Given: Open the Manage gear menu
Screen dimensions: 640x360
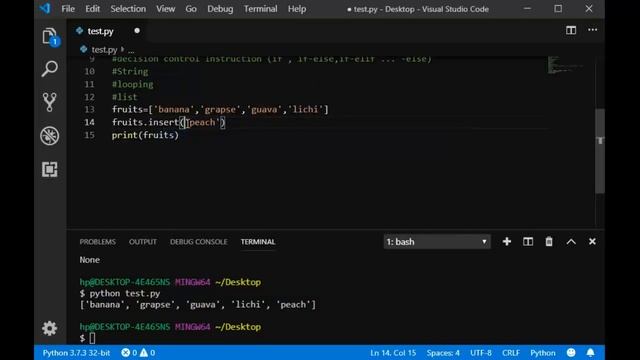Looking at the screenshot, I should click(x=50, y=328).
